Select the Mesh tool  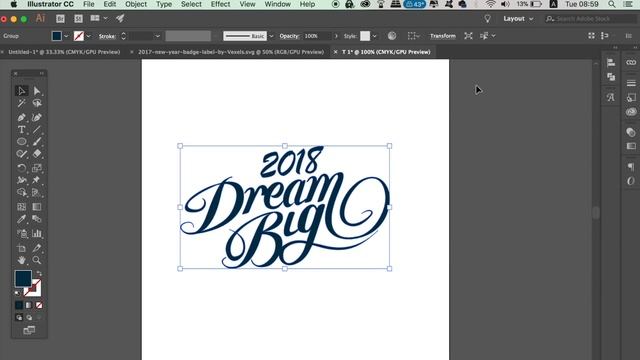coord(22,207)
